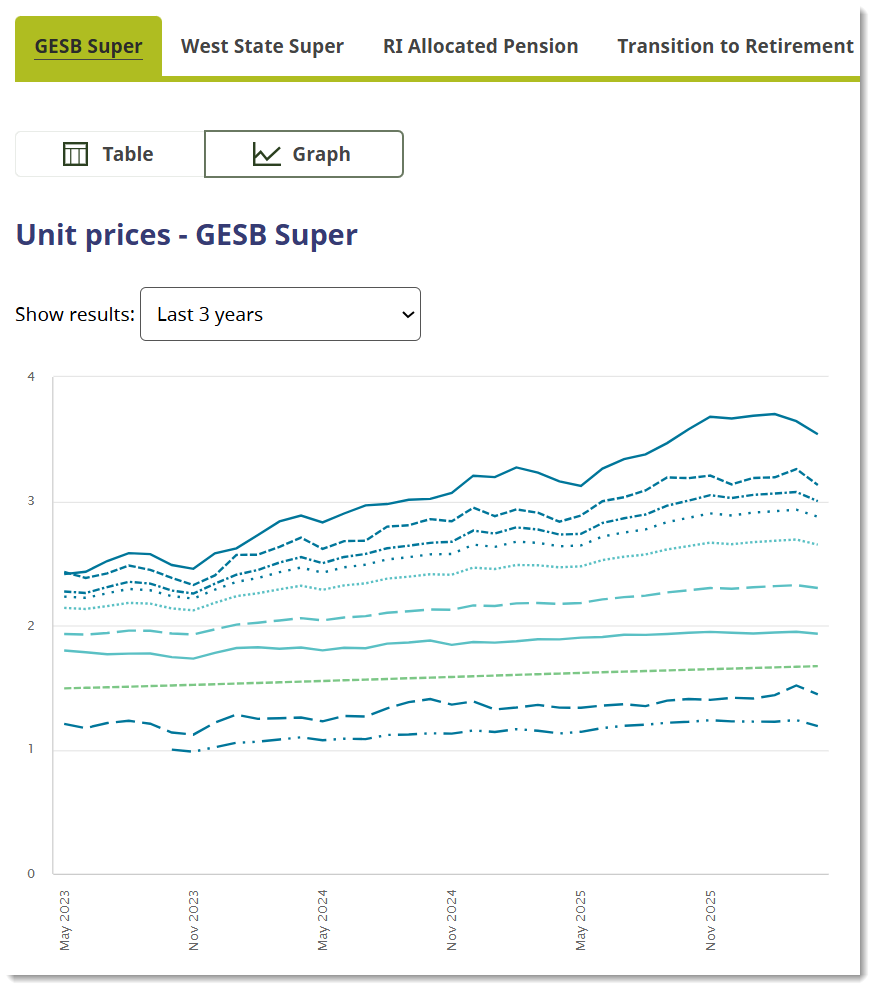Screen dimensions: 875x990
Task: Click the Nov 2025 axis label
Action: [710, 920]
